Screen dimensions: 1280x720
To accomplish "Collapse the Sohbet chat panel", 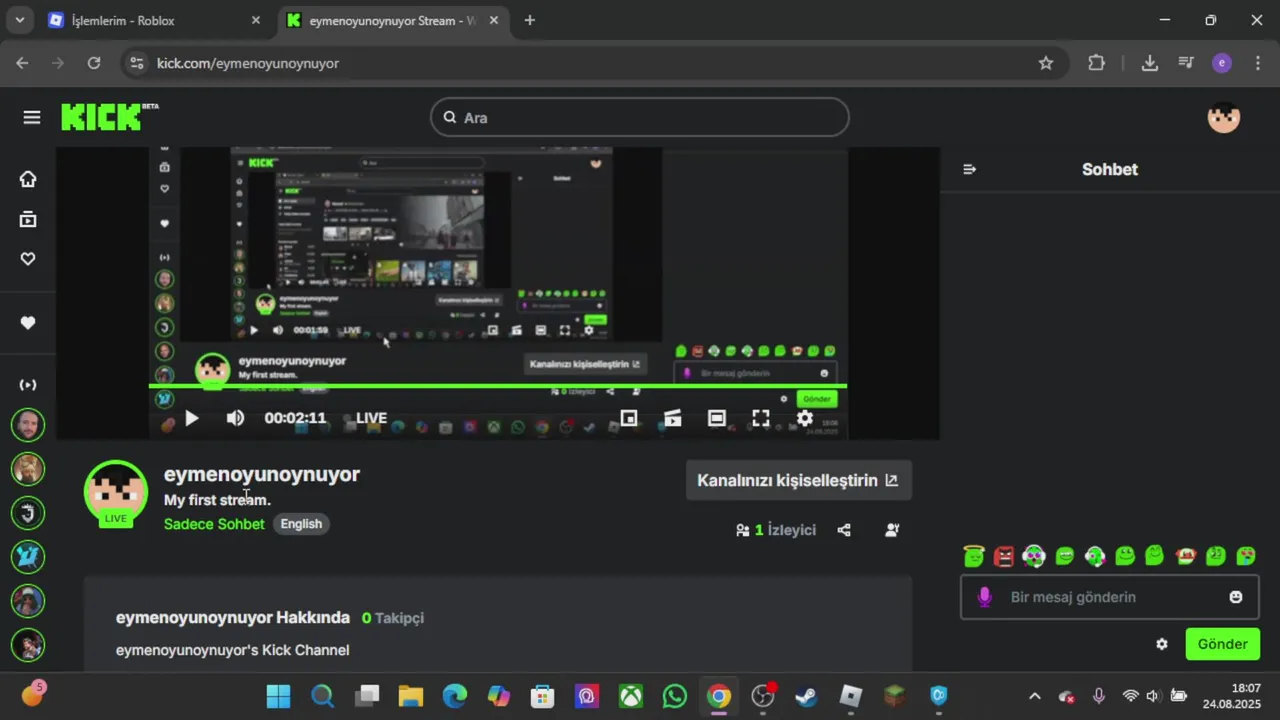I will pyautogui.click(x=969, y=169).
